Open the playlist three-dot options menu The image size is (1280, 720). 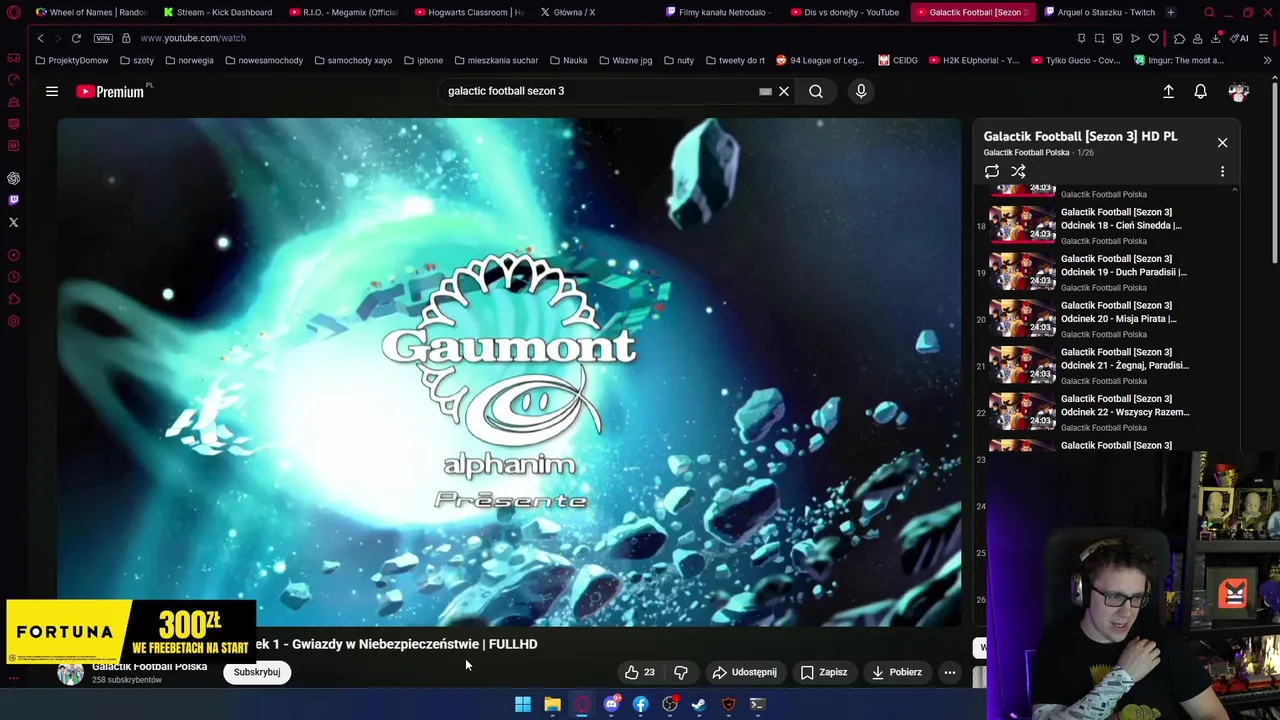(1222, 172)
